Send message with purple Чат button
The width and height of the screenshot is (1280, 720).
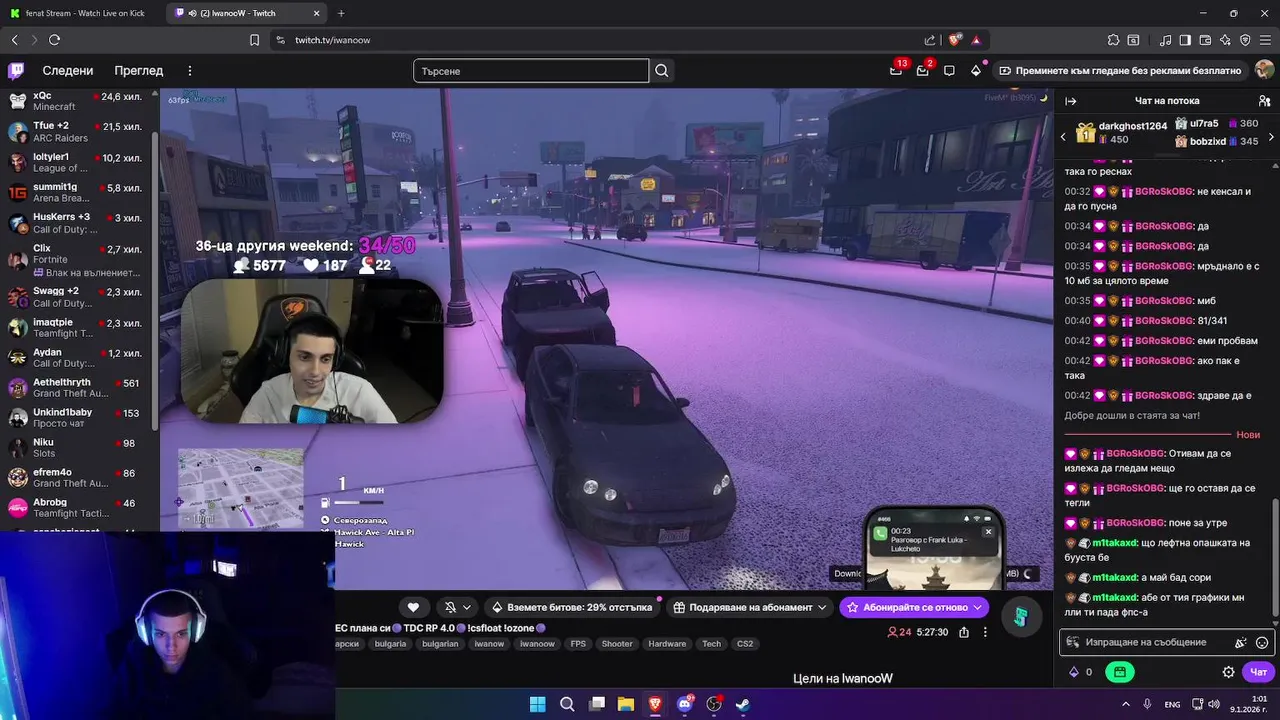(1259, 672)
